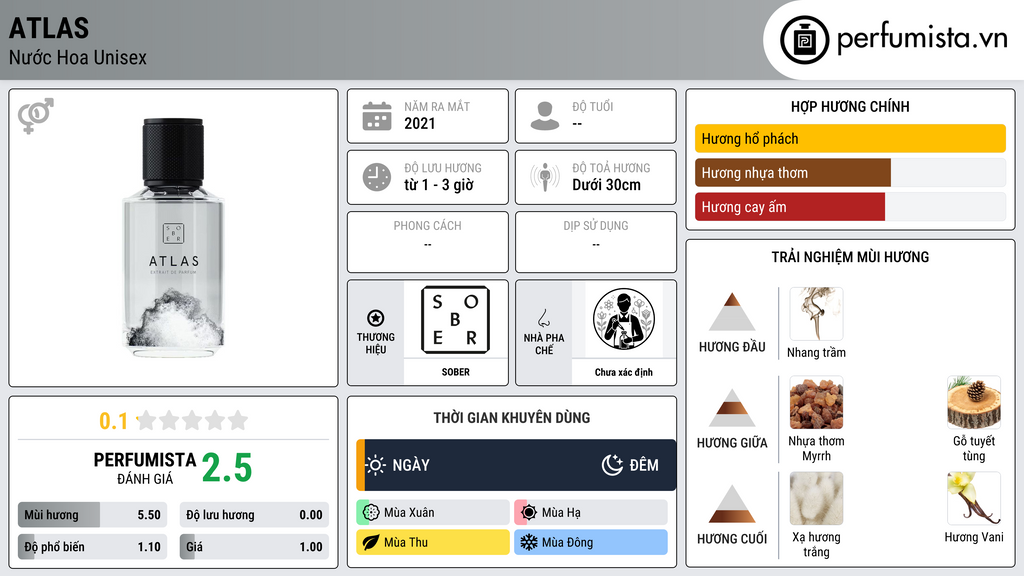Click the nose perfumer icon
This screenshot has width=1024, height=576.
click(543, 318)
